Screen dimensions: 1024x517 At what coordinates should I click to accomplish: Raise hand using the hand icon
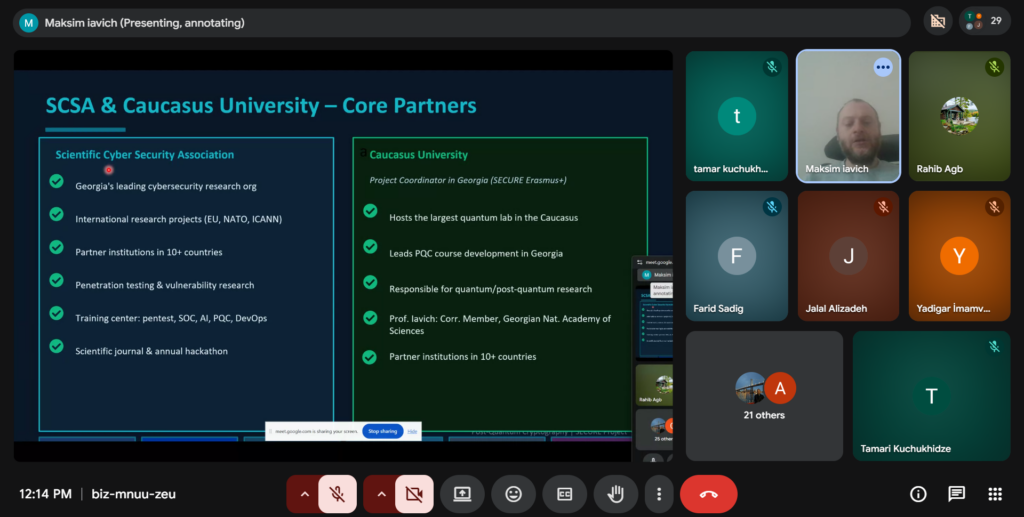click(x=615, y=494)
